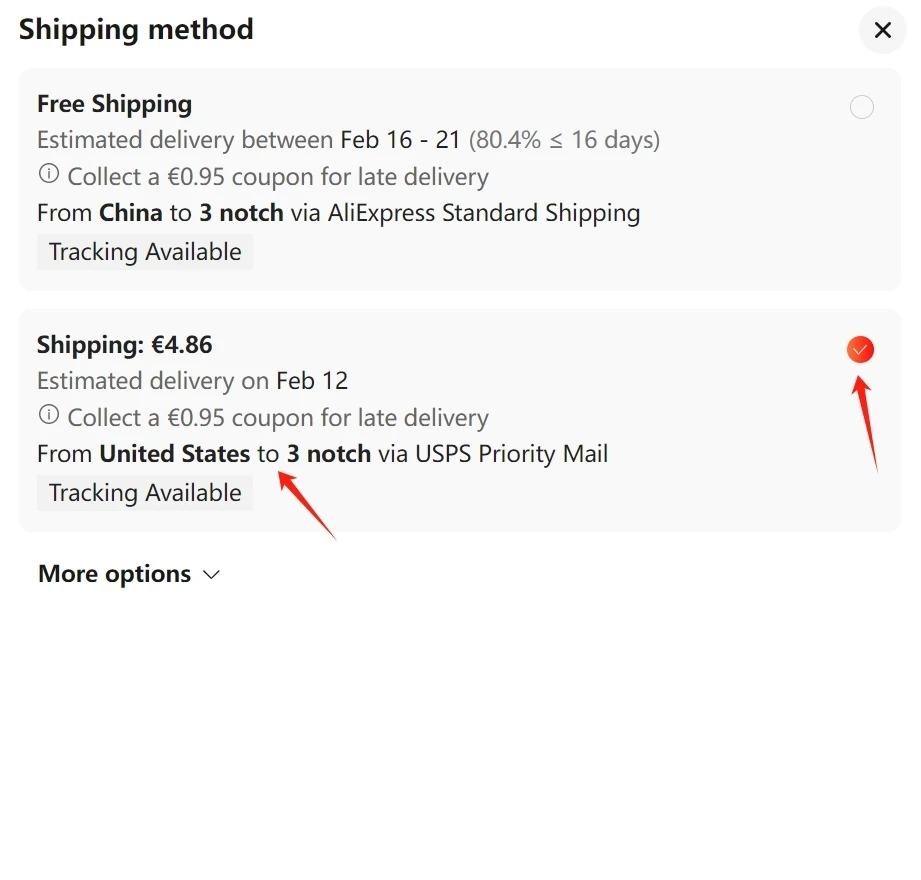Click the Feb 16 - 21 delivery estimate
This screenshot has height=880, width=921.
coord(400,140)
